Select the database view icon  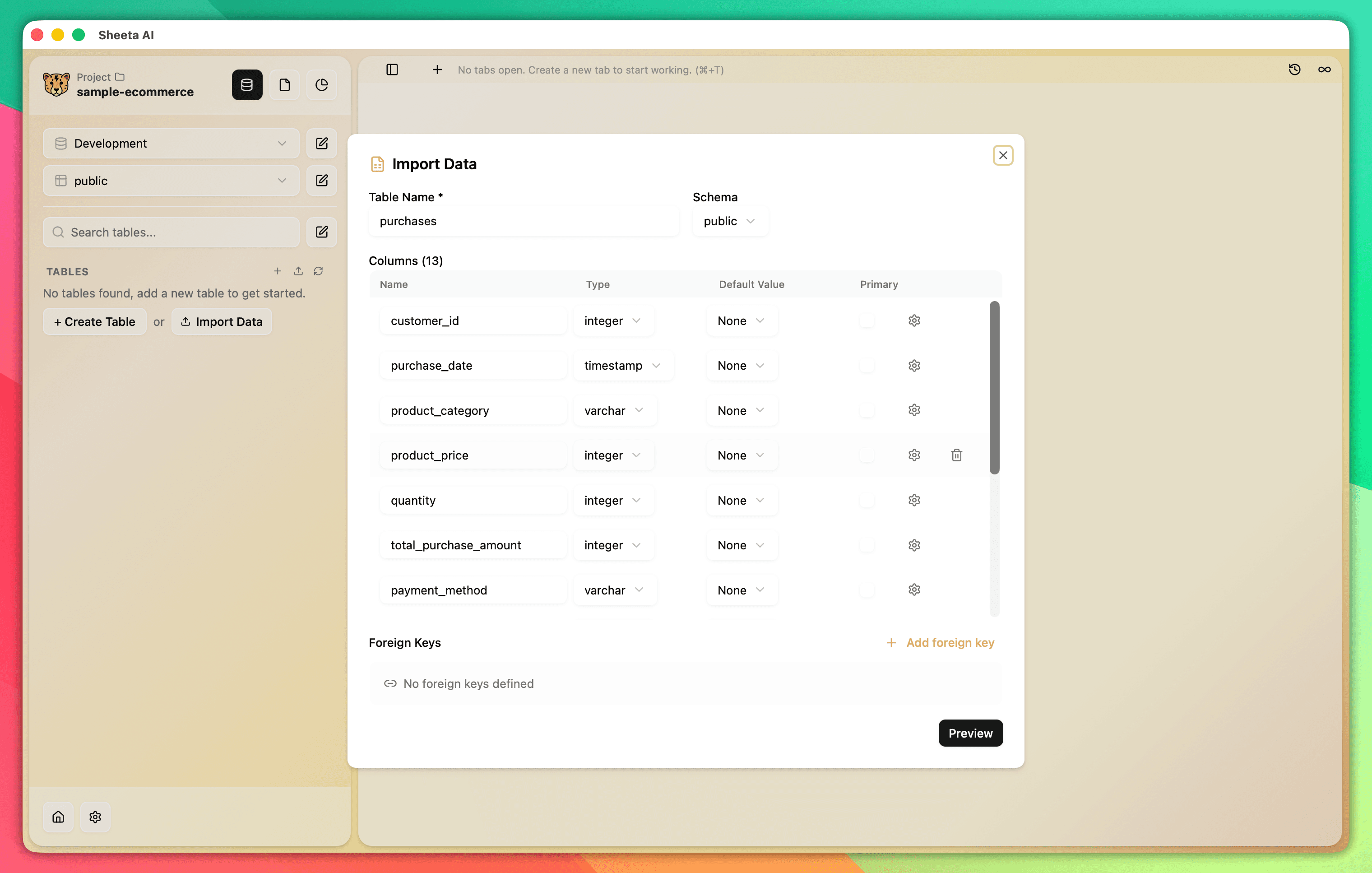point(247,85)
